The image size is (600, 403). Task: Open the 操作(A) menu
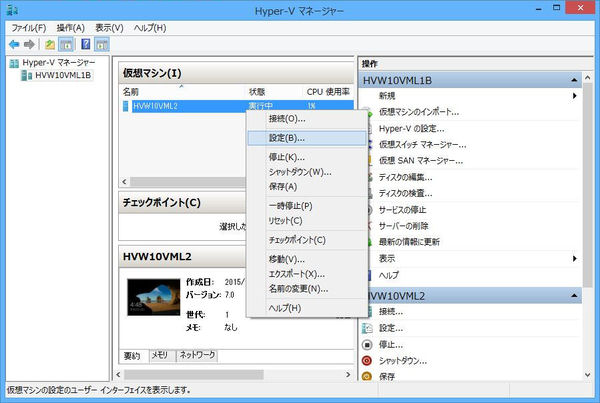point(71,28)
